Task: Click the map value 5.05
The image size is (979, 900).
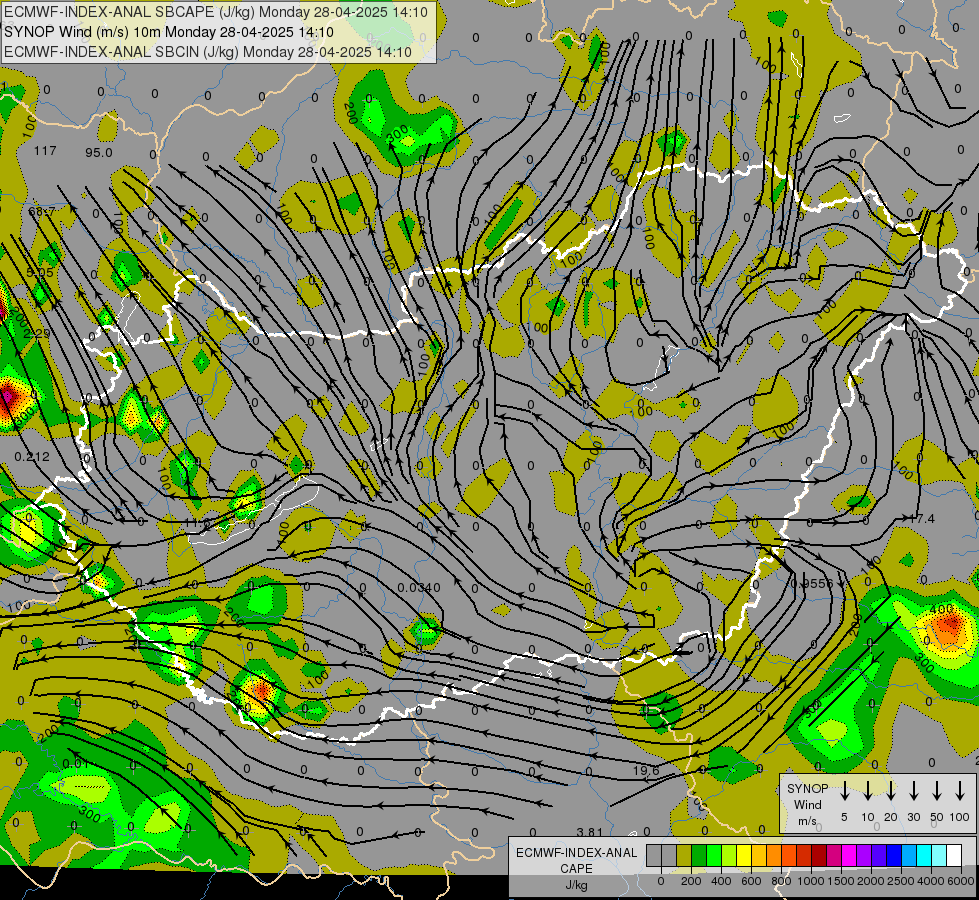Action: pyautogui.click(x=41, y=272)
